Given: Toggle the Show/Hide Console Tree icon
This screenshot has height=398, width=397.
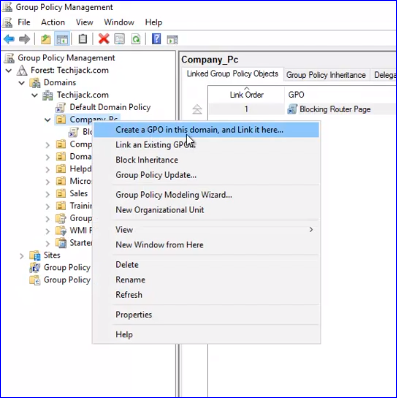Looking at the screenshot, I should pos(62,39).
